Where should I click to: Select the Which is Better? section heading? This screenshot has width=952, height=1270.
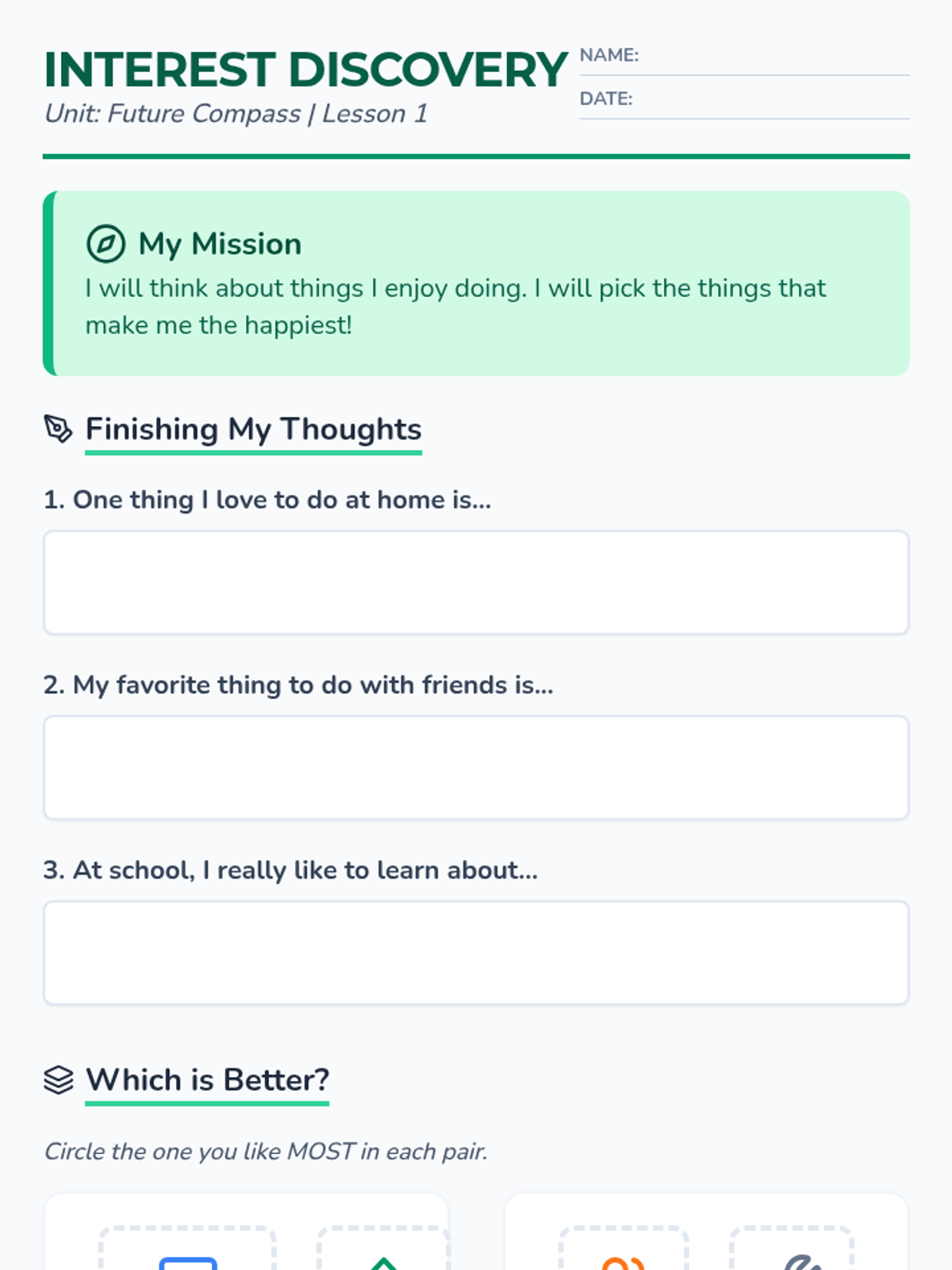click(x=207, y=1080)
